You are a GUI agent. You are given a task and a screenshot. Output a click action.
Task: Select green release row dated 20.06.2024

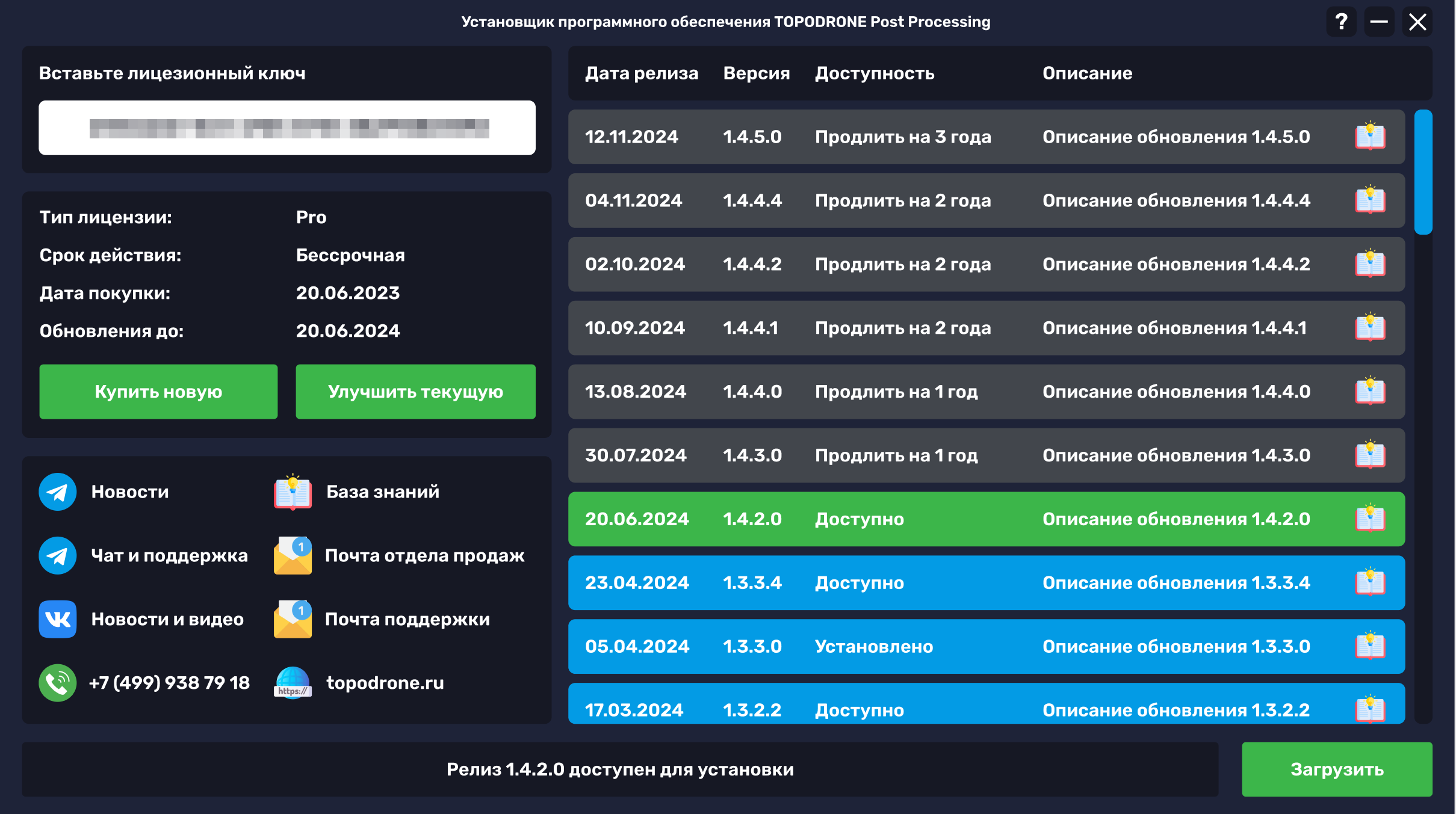(x=986, y=519)
